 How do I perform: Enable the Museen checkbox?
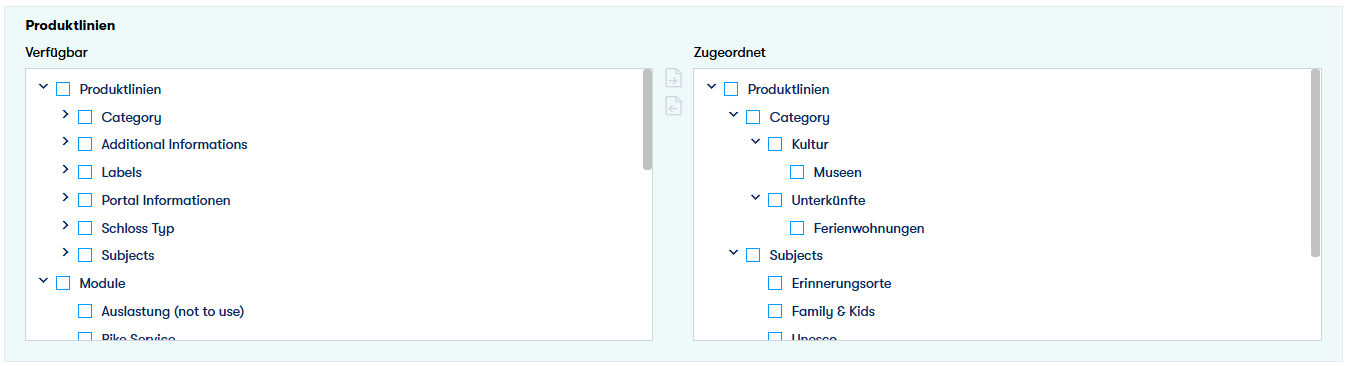pyautogui.click(x=797, y=173)
